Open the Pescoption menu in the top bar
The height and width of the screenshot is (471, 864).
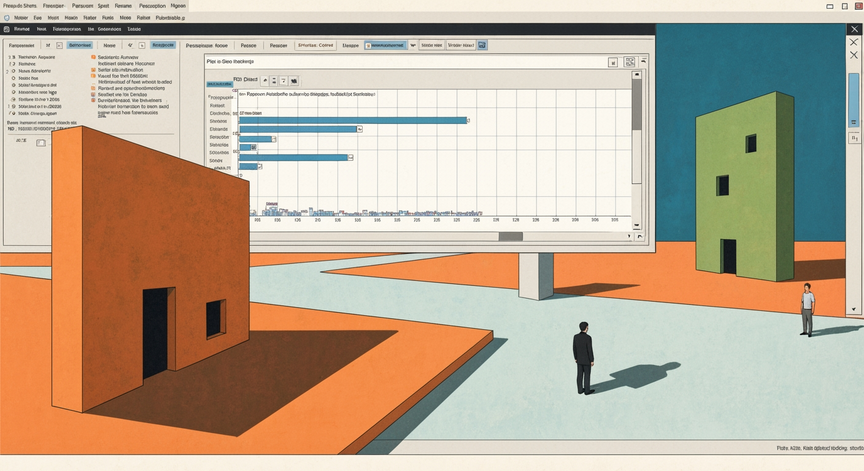(x=152, y=6)
